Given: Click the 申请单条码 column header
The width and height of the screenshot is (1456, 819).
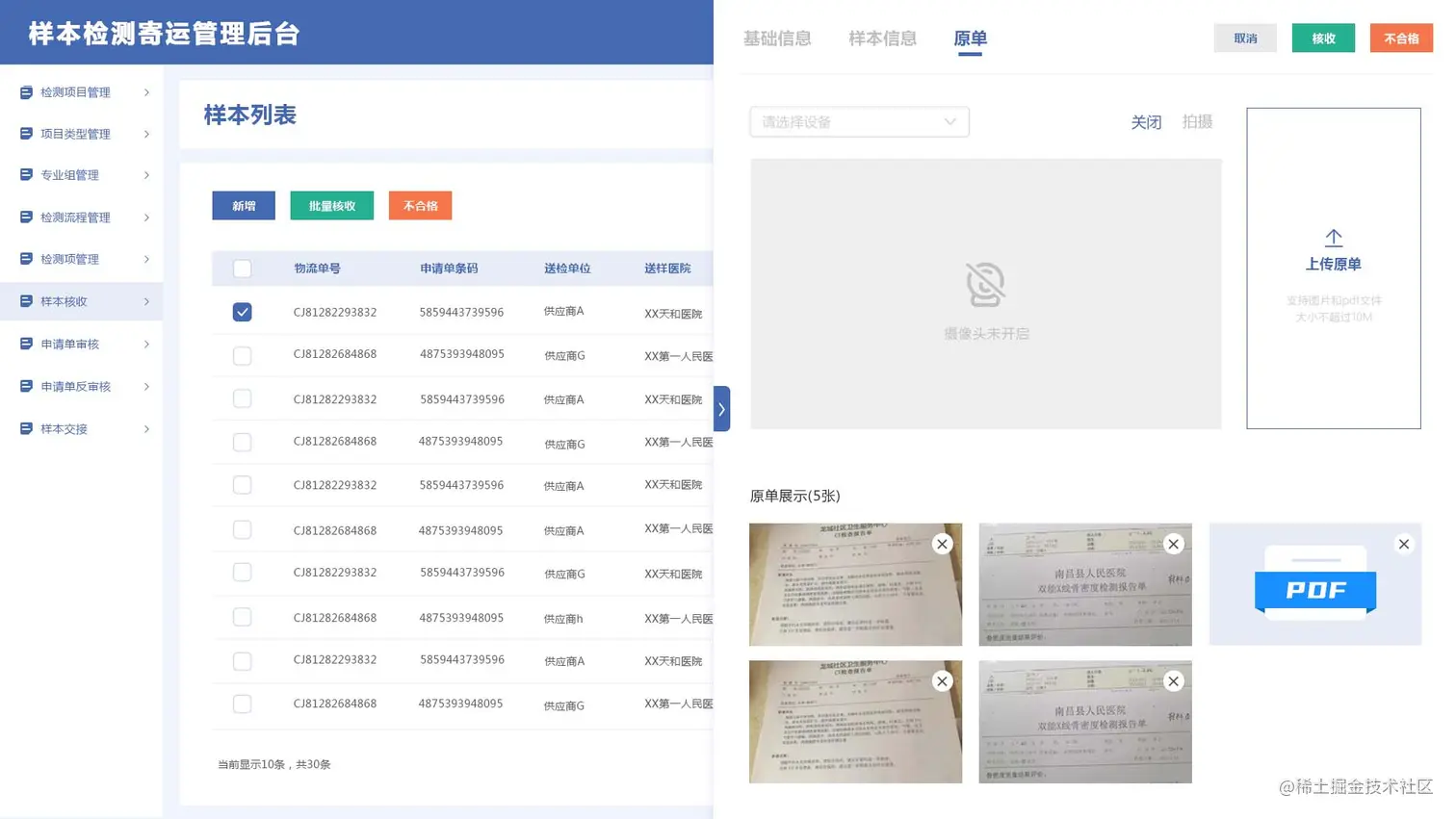Looking at the screenshot, I should click(x=449, y=269).
